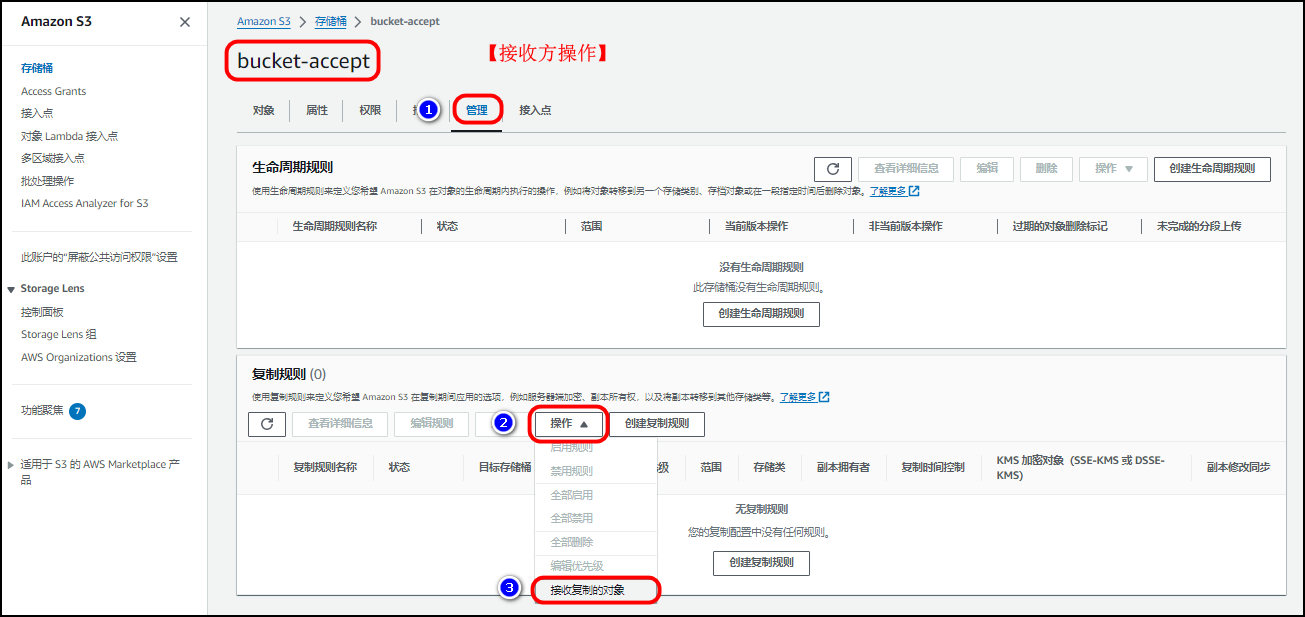Viewport: 1305px width, 617px height.
Task: Switch to the 接入点 tab
Action: coord(535,110)
